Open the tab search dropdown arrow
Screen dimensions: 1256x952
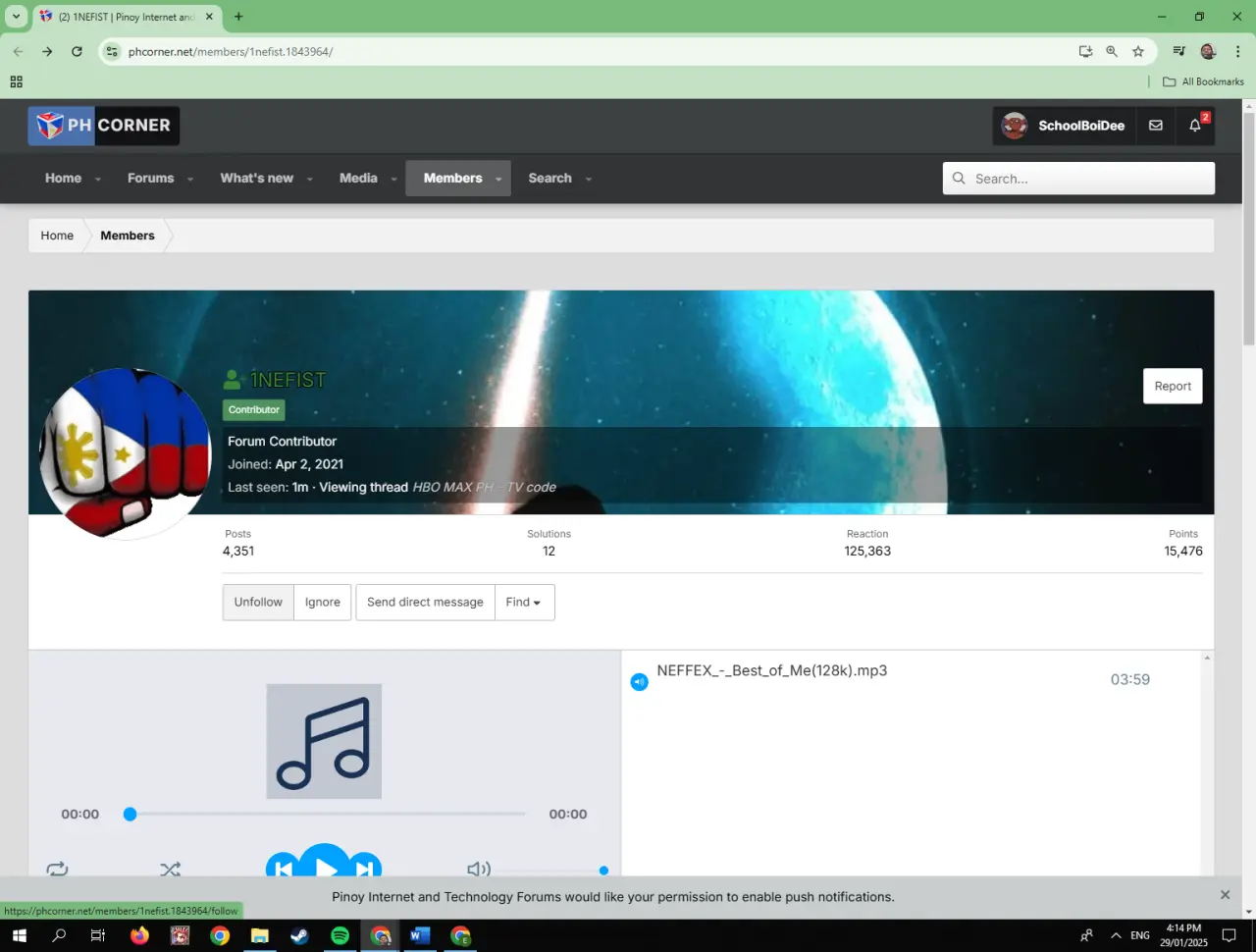tap(16, 17)
